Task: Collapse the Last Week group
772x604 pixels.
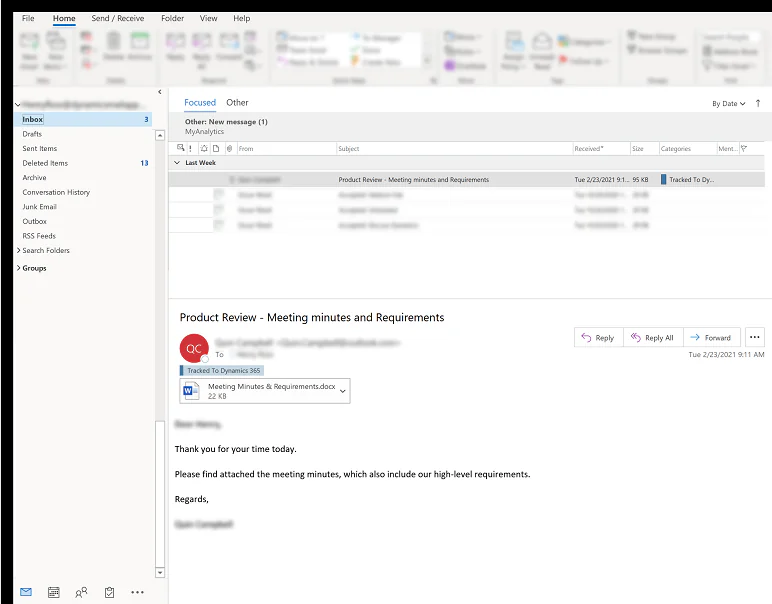Action: point(177,162)
